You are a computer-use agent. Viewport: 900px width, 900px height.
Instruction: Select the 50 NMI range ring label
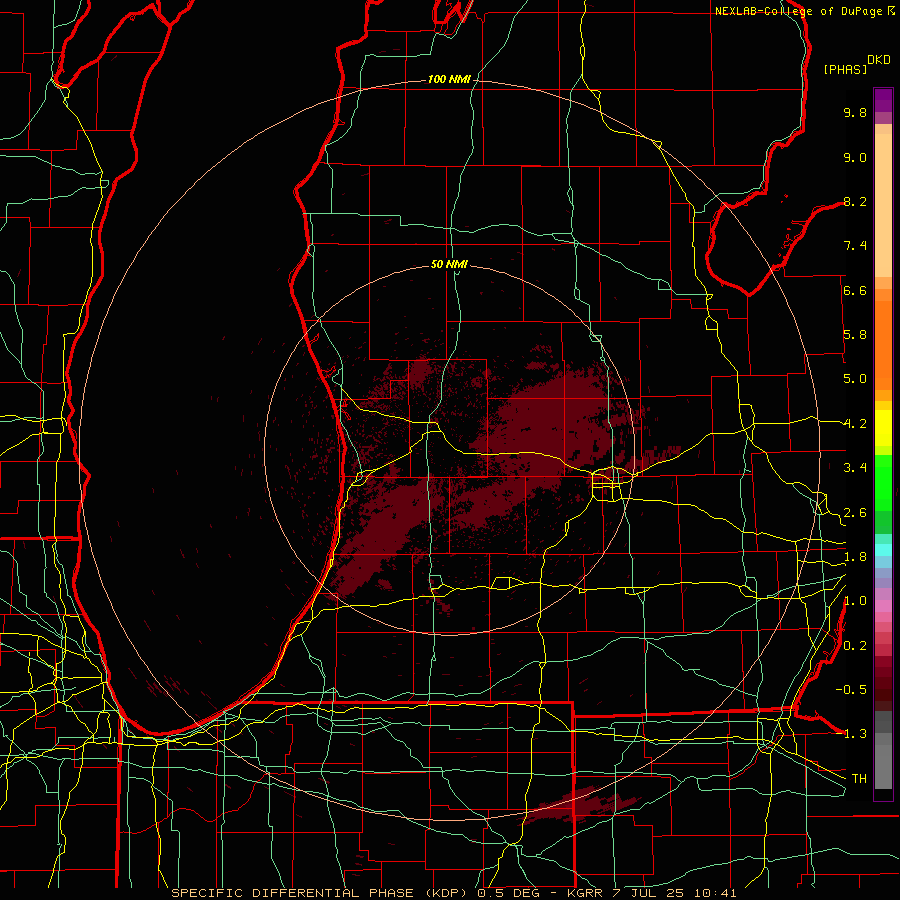(x=449, y=264)
